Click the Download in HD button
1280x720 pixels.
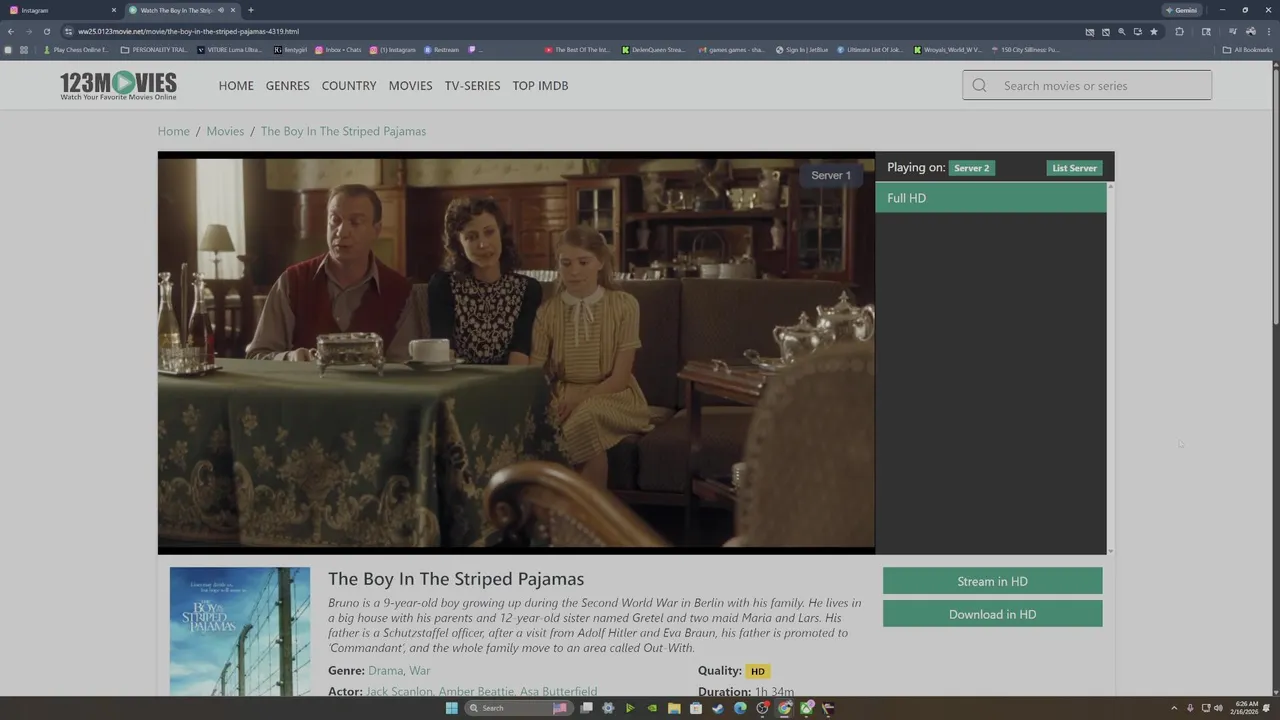(x=993, y=614)
